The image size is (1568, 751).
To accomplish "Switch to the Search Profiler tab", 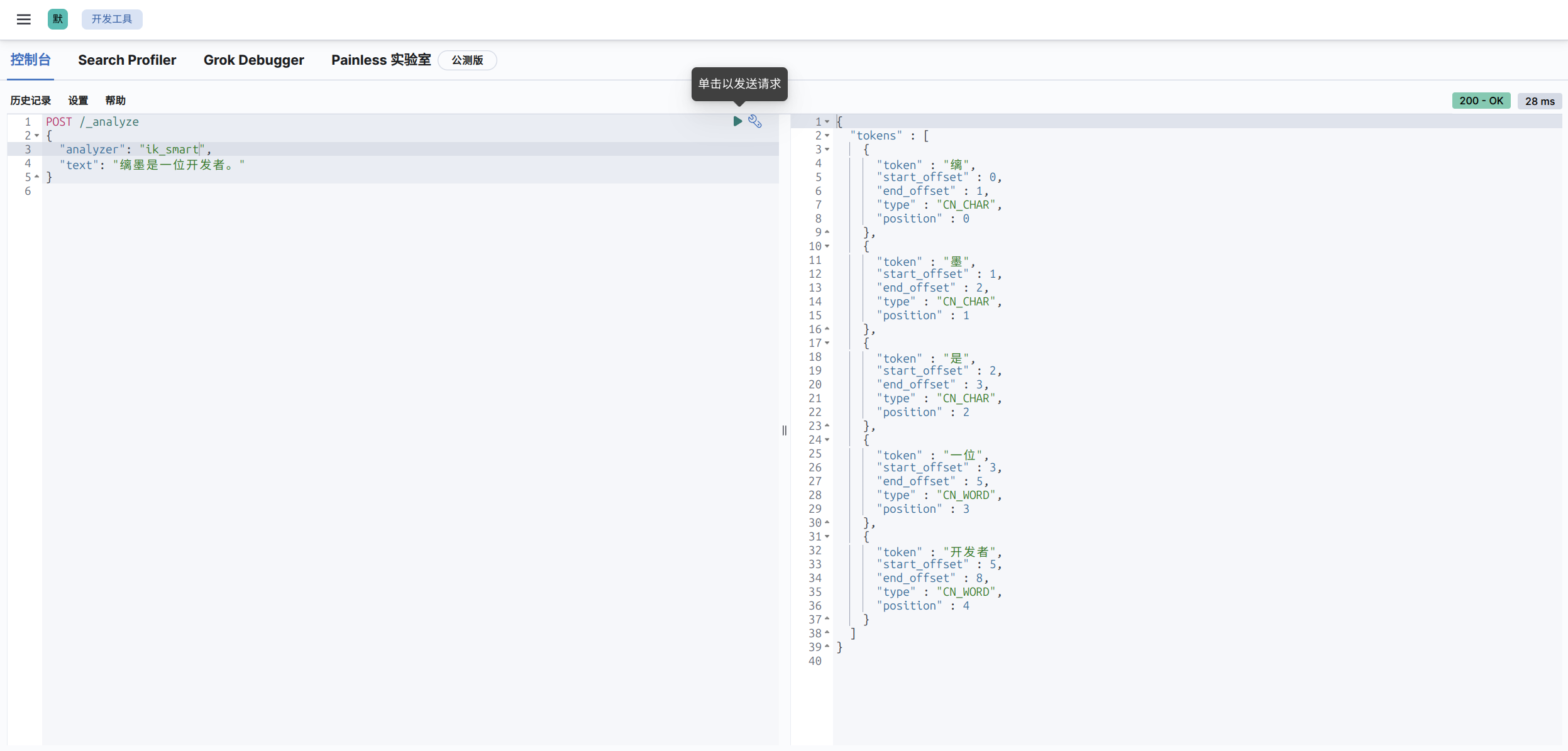I will (127, 60).
